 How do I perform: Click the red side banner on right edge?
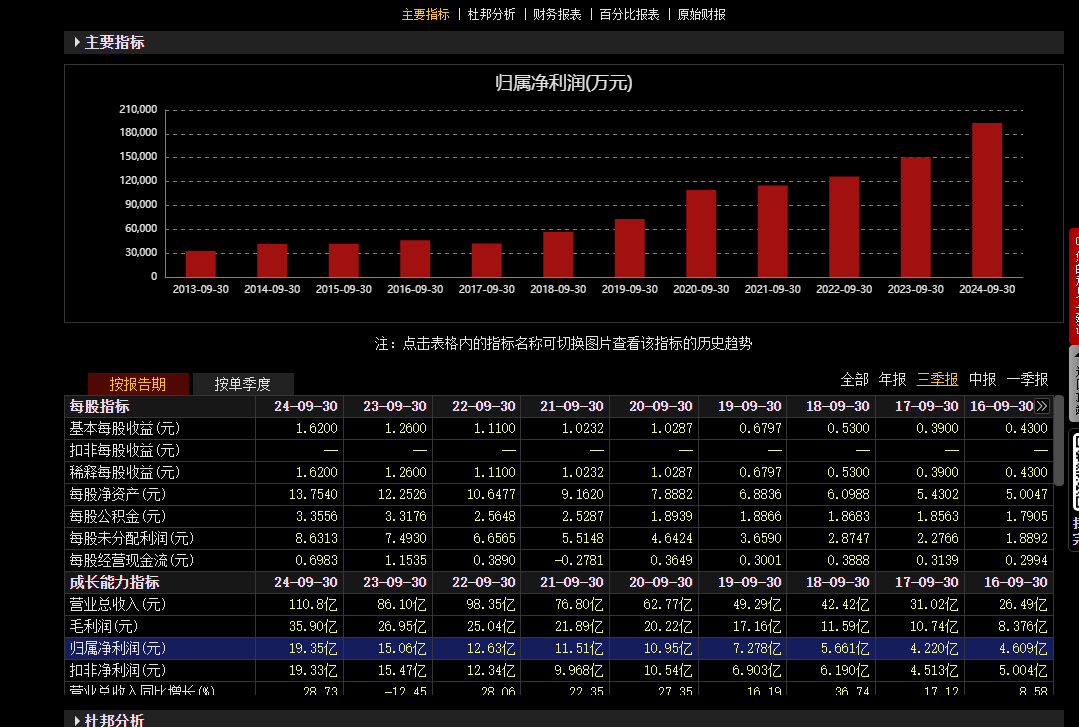(x=1074, y=285)
